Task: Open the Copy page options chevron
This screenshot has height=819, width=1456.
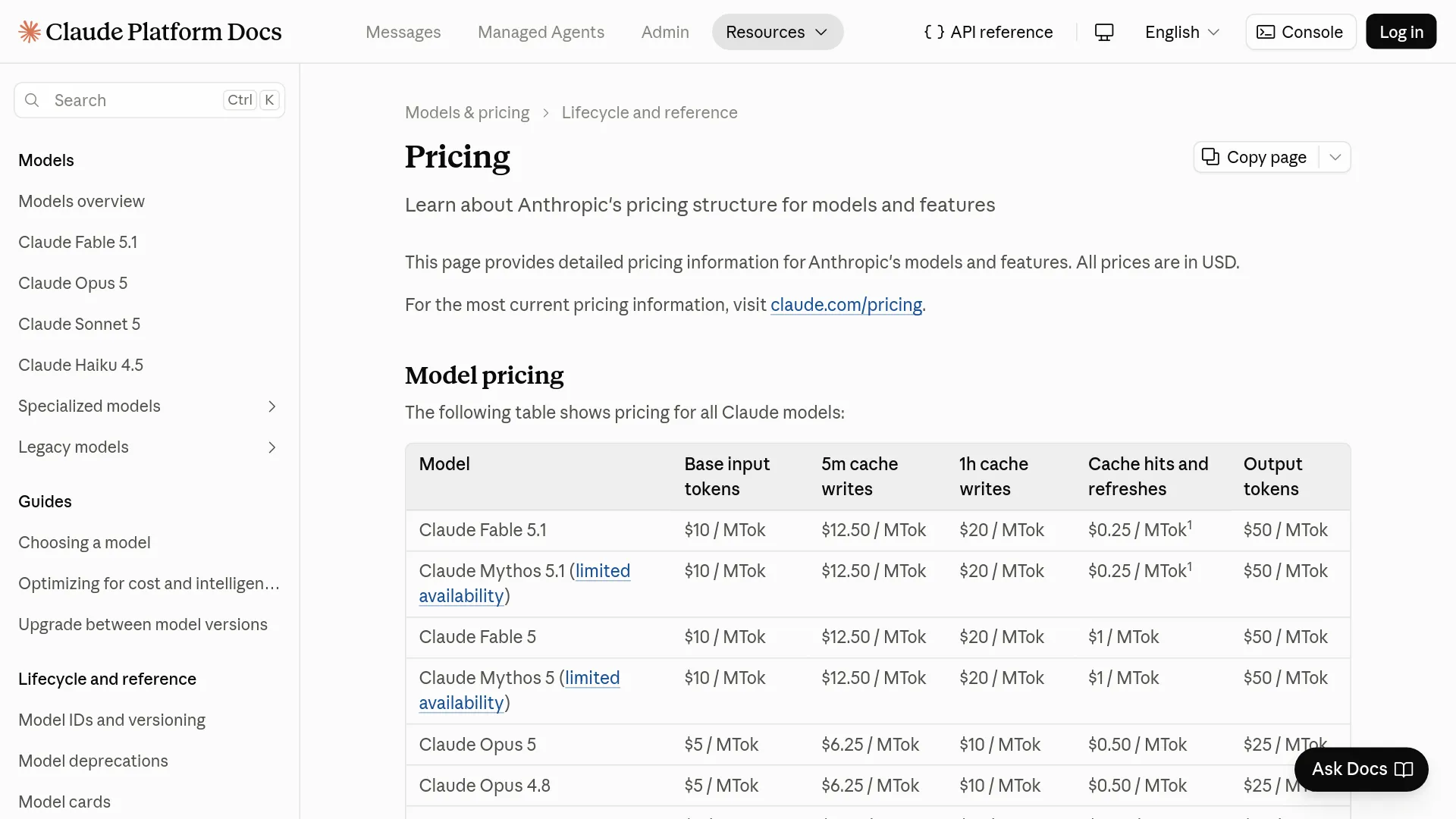Action: pos(1335,157)
